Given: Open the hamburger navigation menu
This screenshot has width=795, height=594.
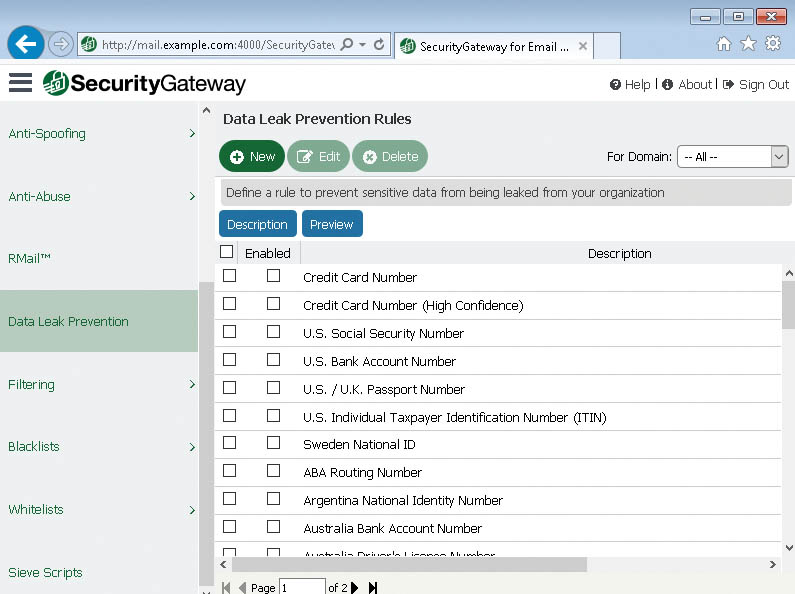Looking at the screenshot, I should (20, 83).
